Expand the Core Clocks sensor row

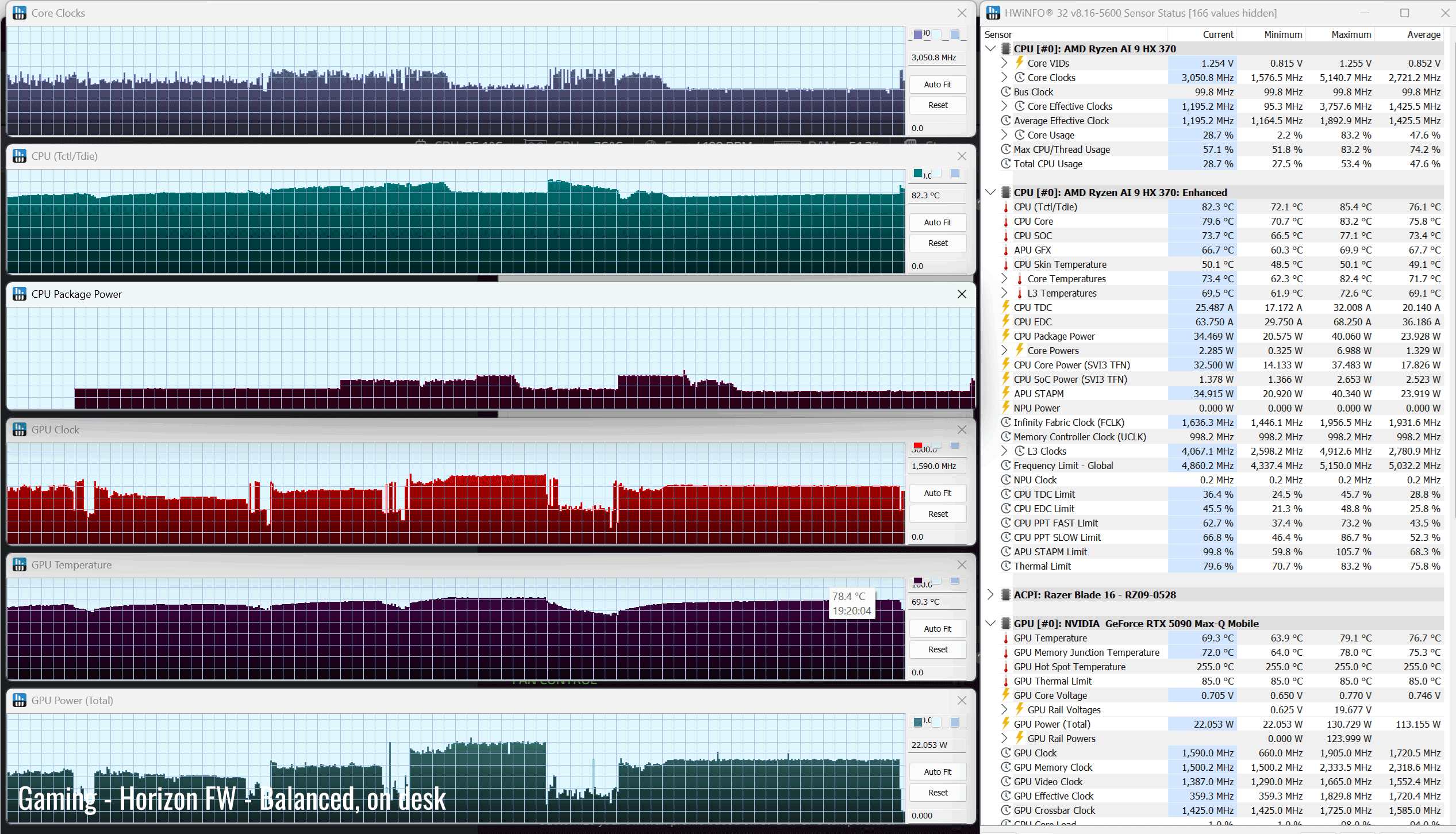pyautogui.click(x=1004, y=78)
